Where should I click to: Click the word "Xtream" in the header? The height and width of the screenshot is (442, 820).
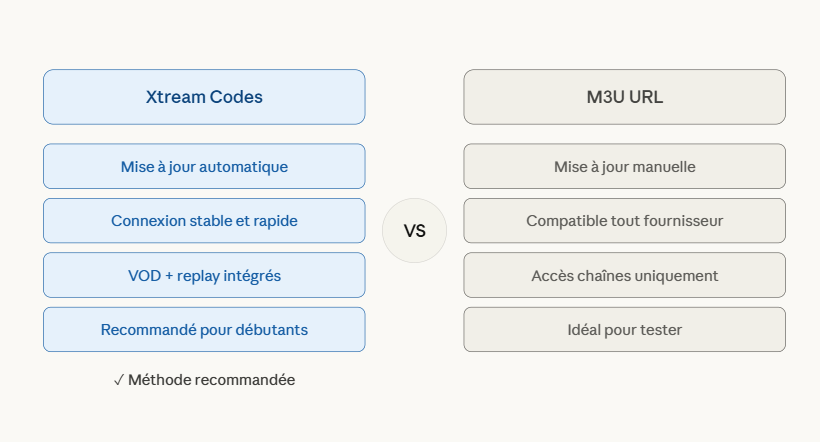point(175,97)
